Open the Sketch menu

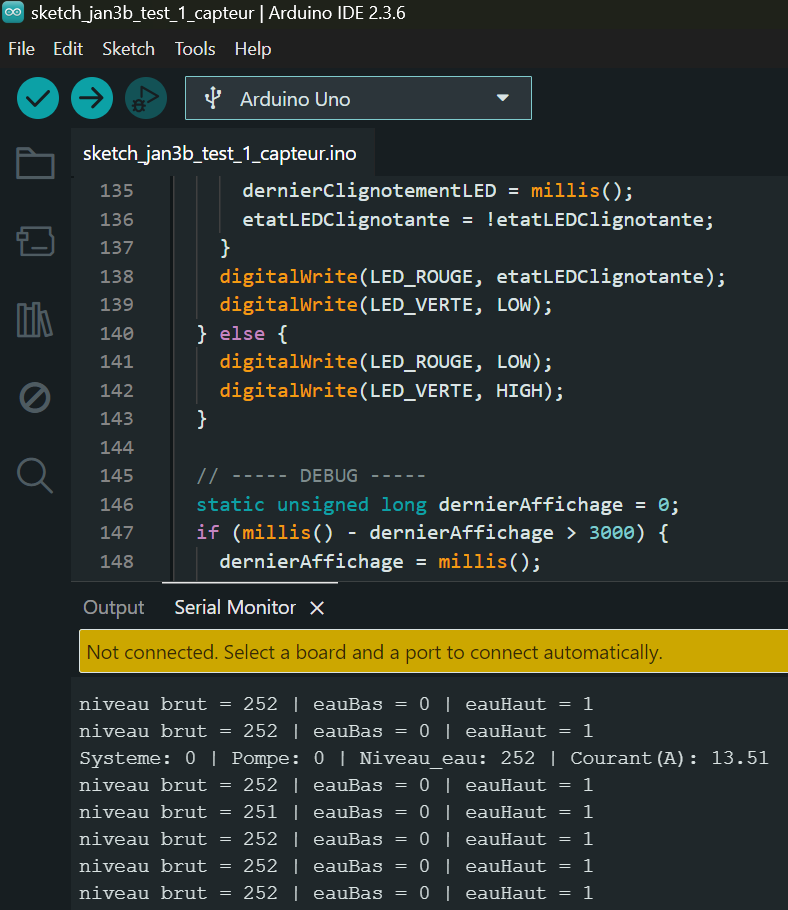tap(128, 49)
